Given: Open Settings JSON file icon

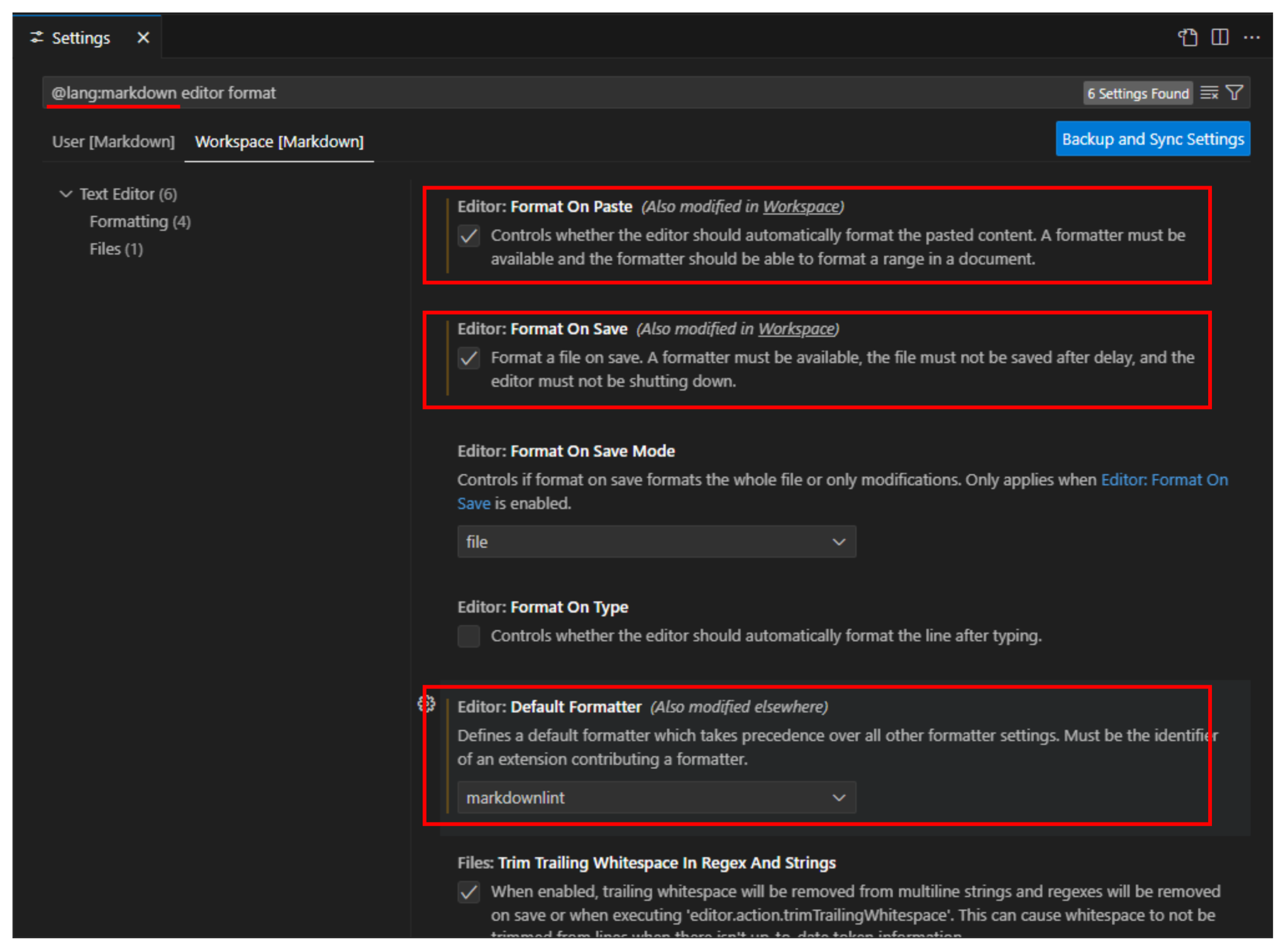Looking at the screenshot, I should coord(1187,38).
